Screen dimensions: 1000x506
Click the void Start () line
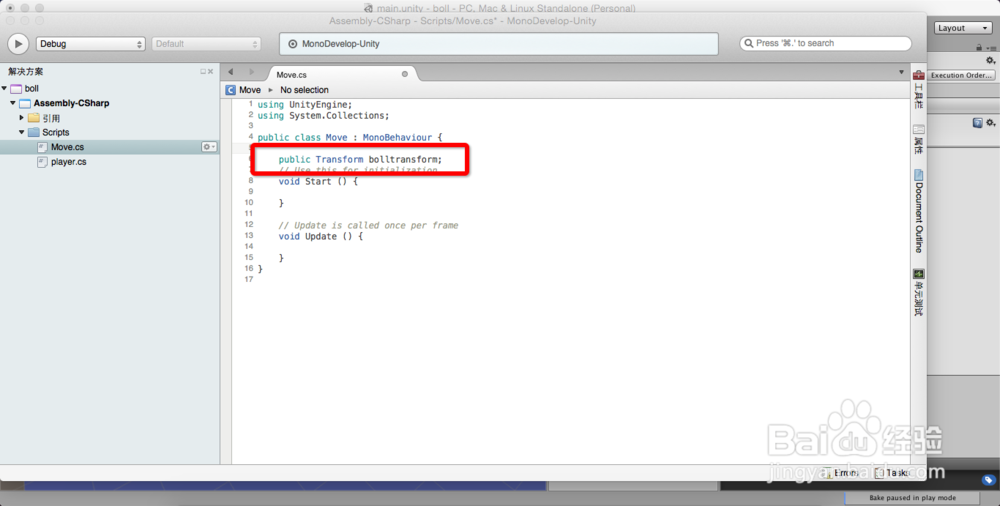(x=318, y=181)
